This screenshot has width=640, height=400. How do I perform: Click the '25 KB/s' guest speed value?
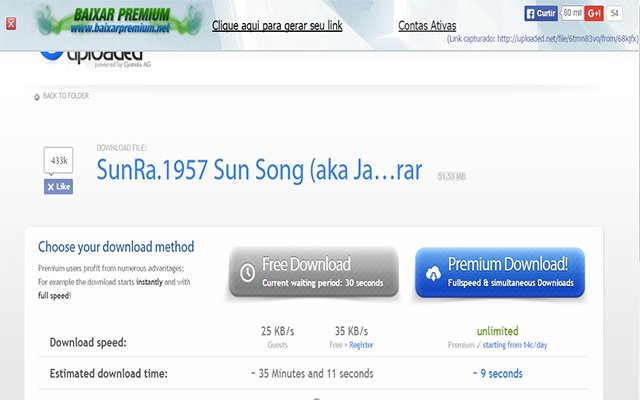point(278,331)
